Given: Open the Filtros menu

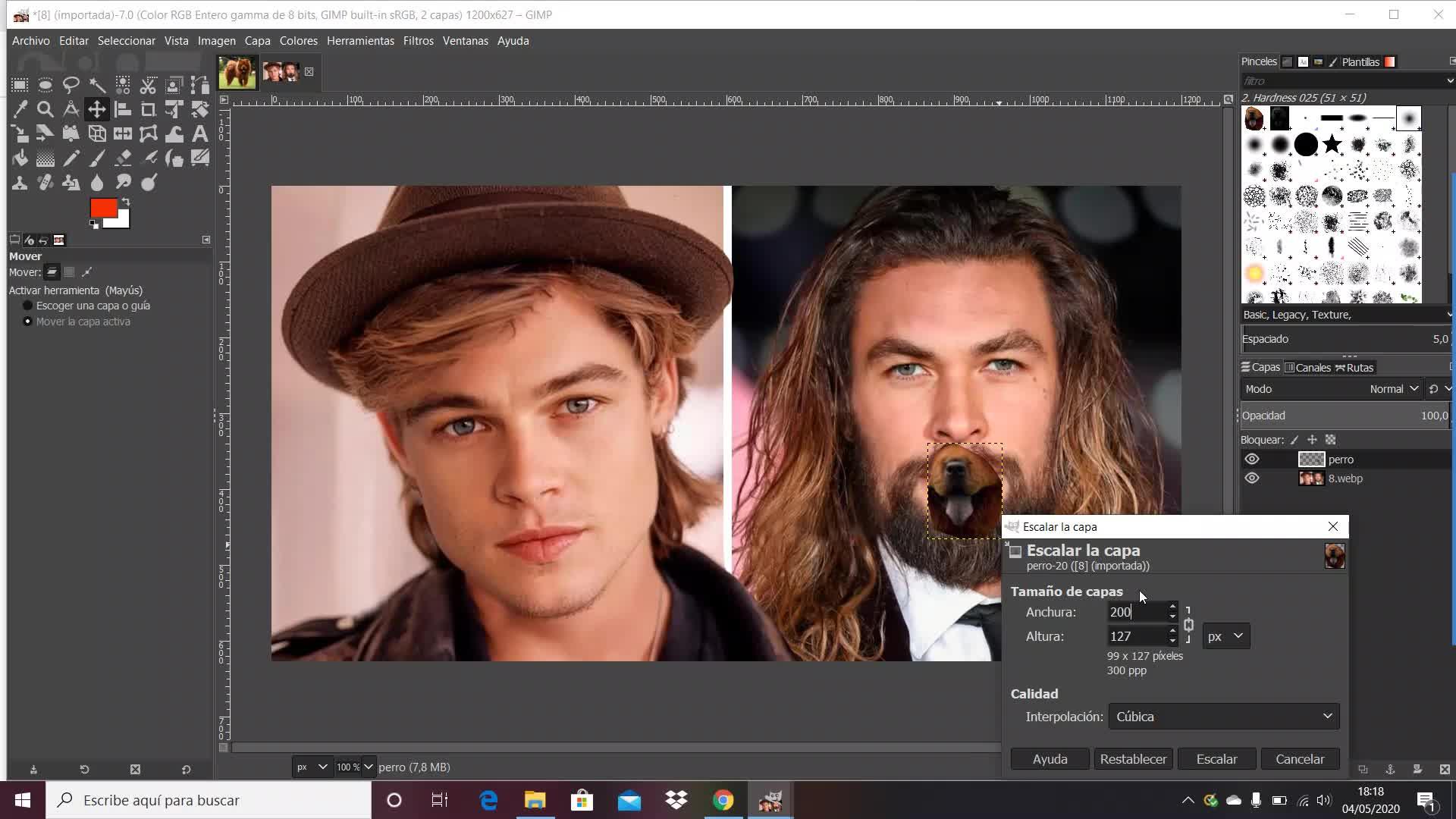Looking at the screenshot, I should pyautogui.click(x=418, y=41).
